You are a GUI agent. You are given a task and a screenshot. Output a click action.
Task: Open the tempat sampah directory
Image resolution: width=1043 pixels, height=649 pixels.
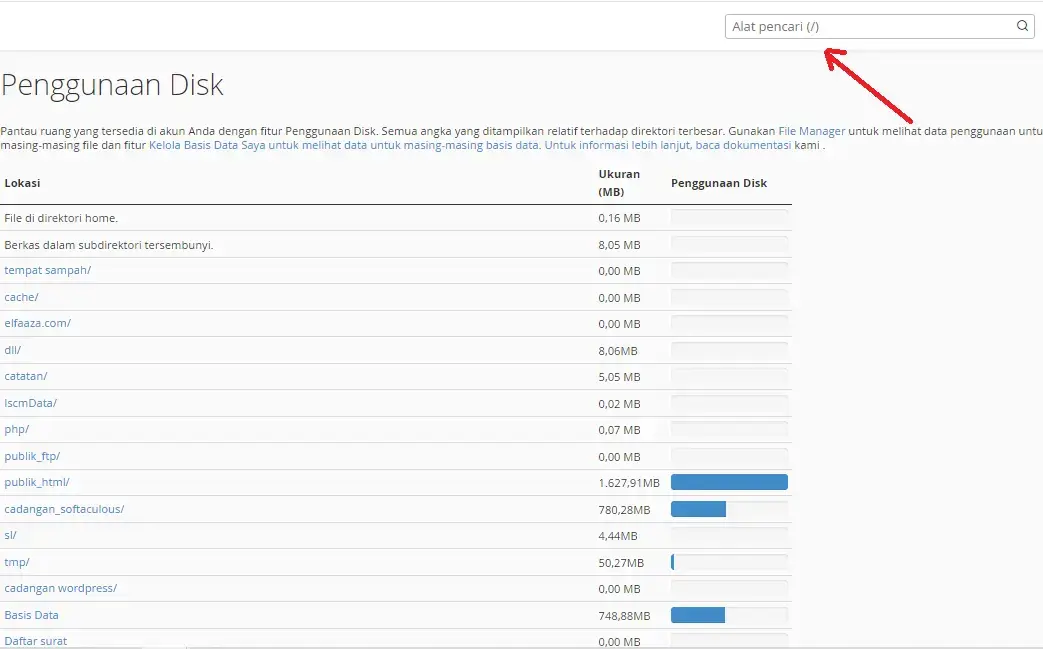pos(47,270)
